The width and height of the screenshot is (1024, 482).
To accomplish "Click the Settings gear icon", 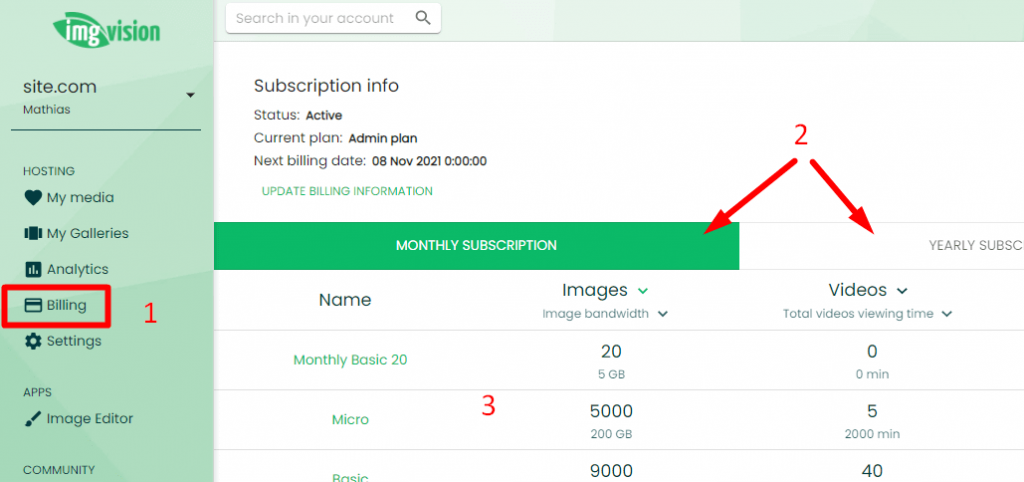I will (x=33, y=341).
